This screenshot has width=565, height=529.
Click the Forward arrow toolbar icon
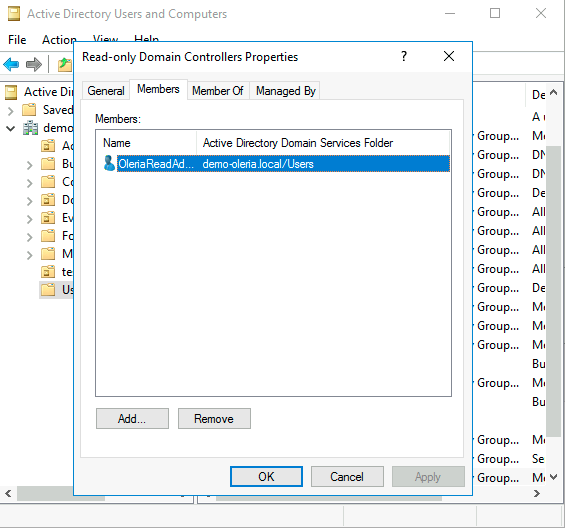click(x=34, y=65)
